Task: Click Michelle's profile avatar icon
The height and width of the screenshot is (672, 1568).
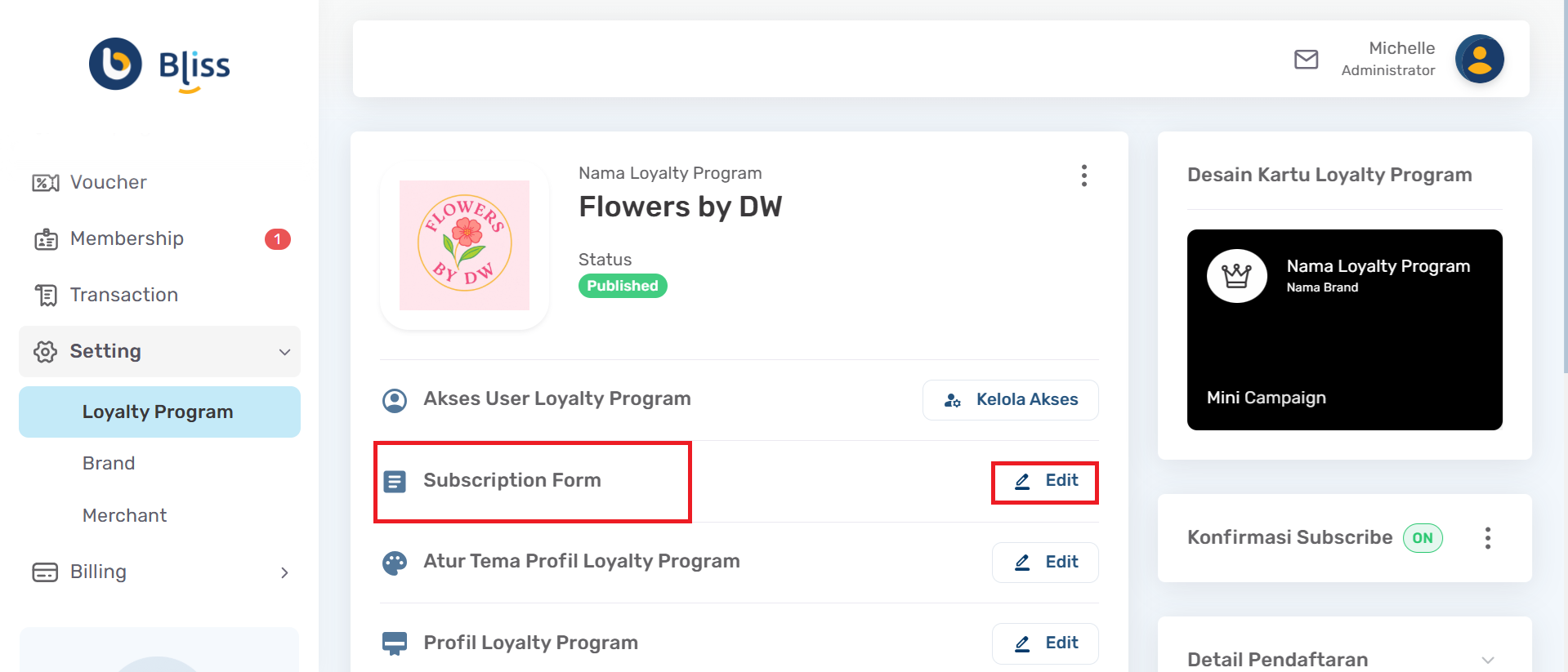Action: click(1479, 59)
